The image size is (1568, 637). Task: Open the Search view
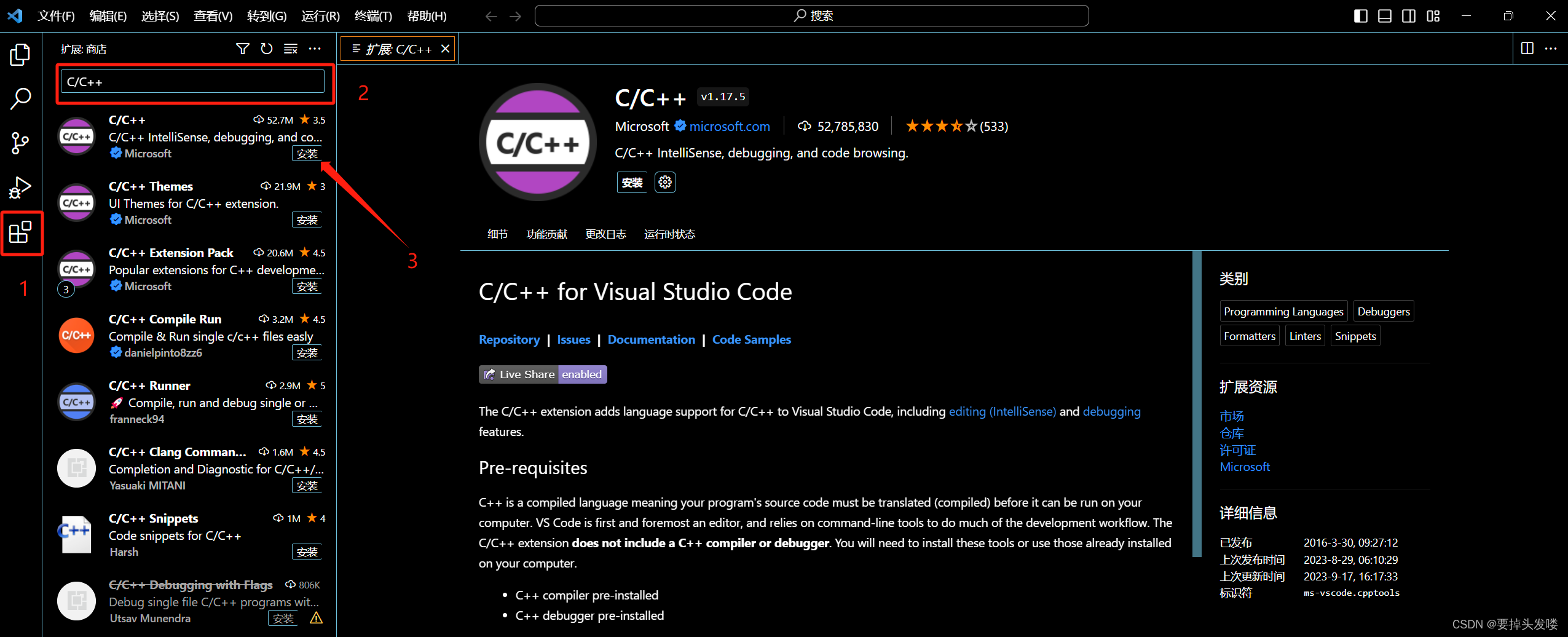[x=20, y=98]
